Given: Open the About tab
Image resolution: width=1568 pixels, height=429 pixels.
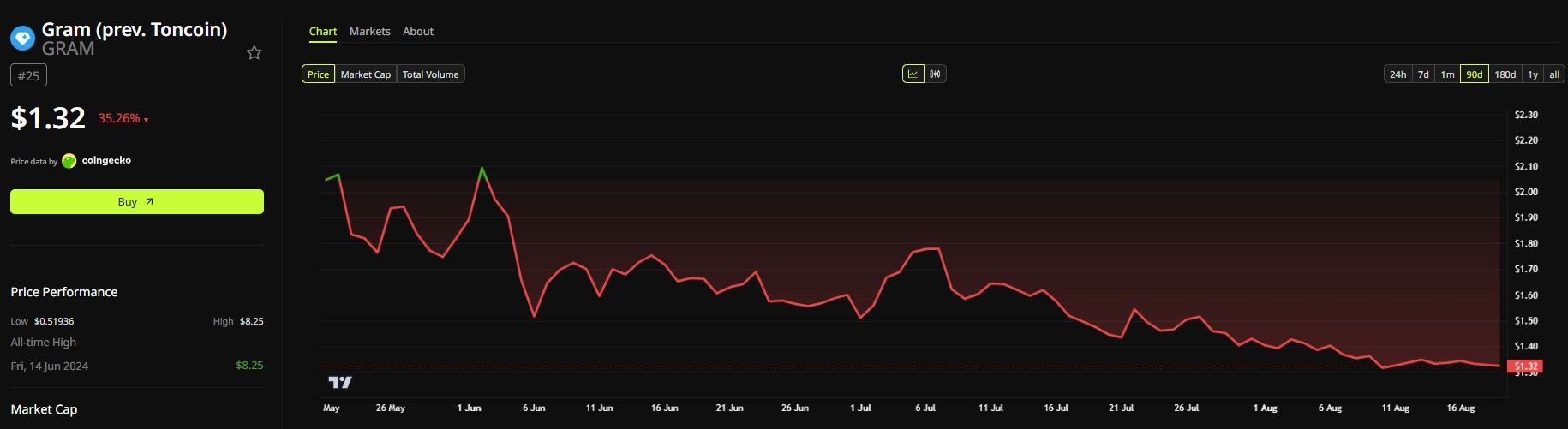Looking at the screenshot, I should (x=418, y=31).
